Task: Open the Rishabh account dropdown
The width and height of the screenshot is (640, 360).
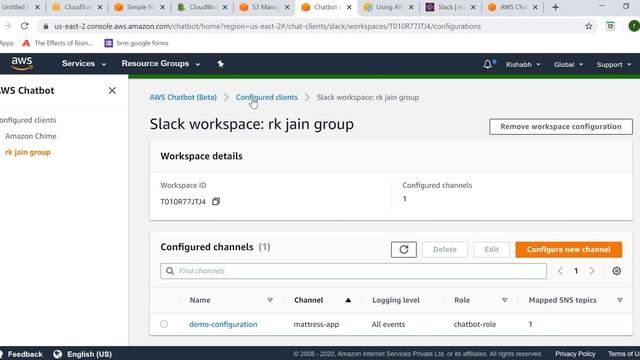Action: point(523,64)
